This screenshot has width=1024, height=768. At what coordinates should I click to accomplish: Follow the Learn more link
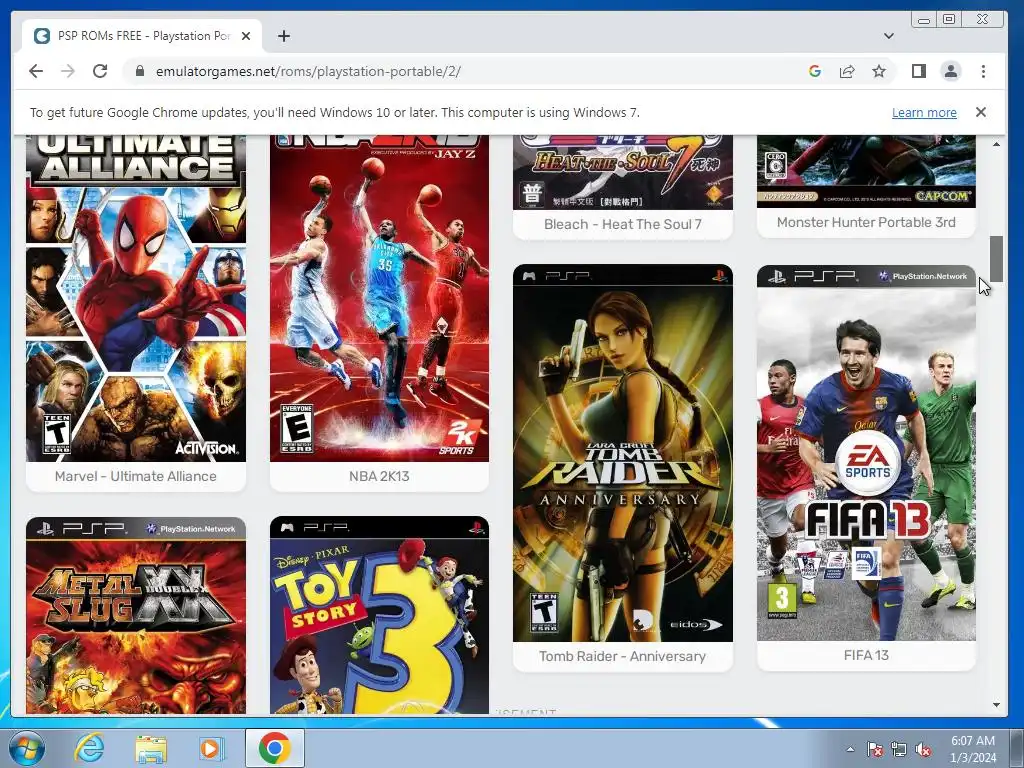924,112
